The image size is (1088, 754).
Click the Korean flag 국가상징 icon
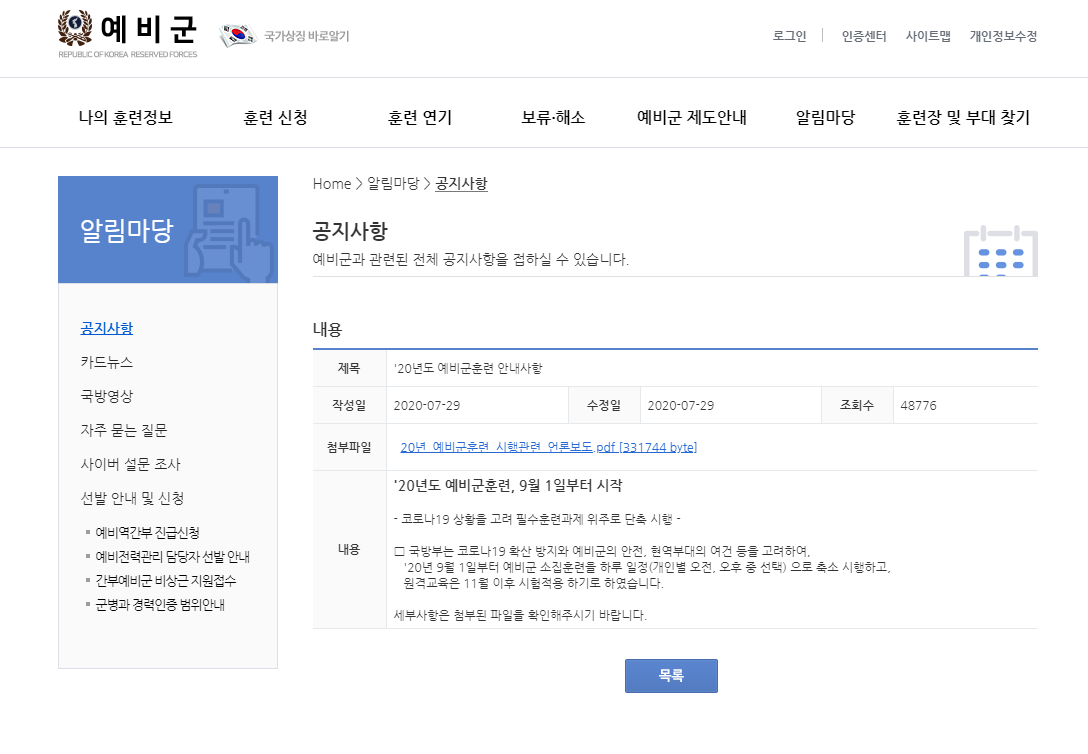[238, 35]
